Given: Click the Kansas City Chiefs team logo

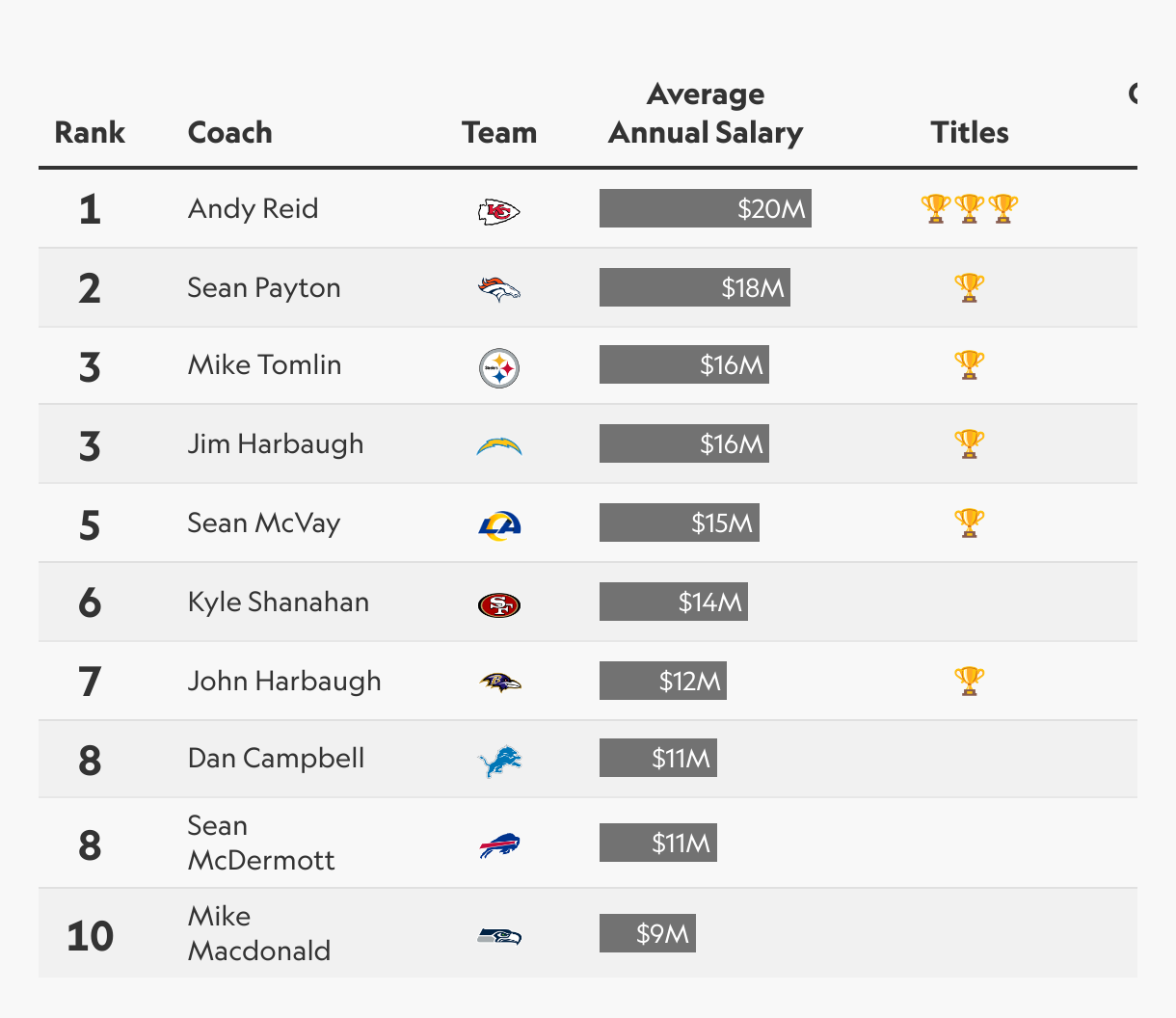Looking at the screenshot, I should point(499,211).
